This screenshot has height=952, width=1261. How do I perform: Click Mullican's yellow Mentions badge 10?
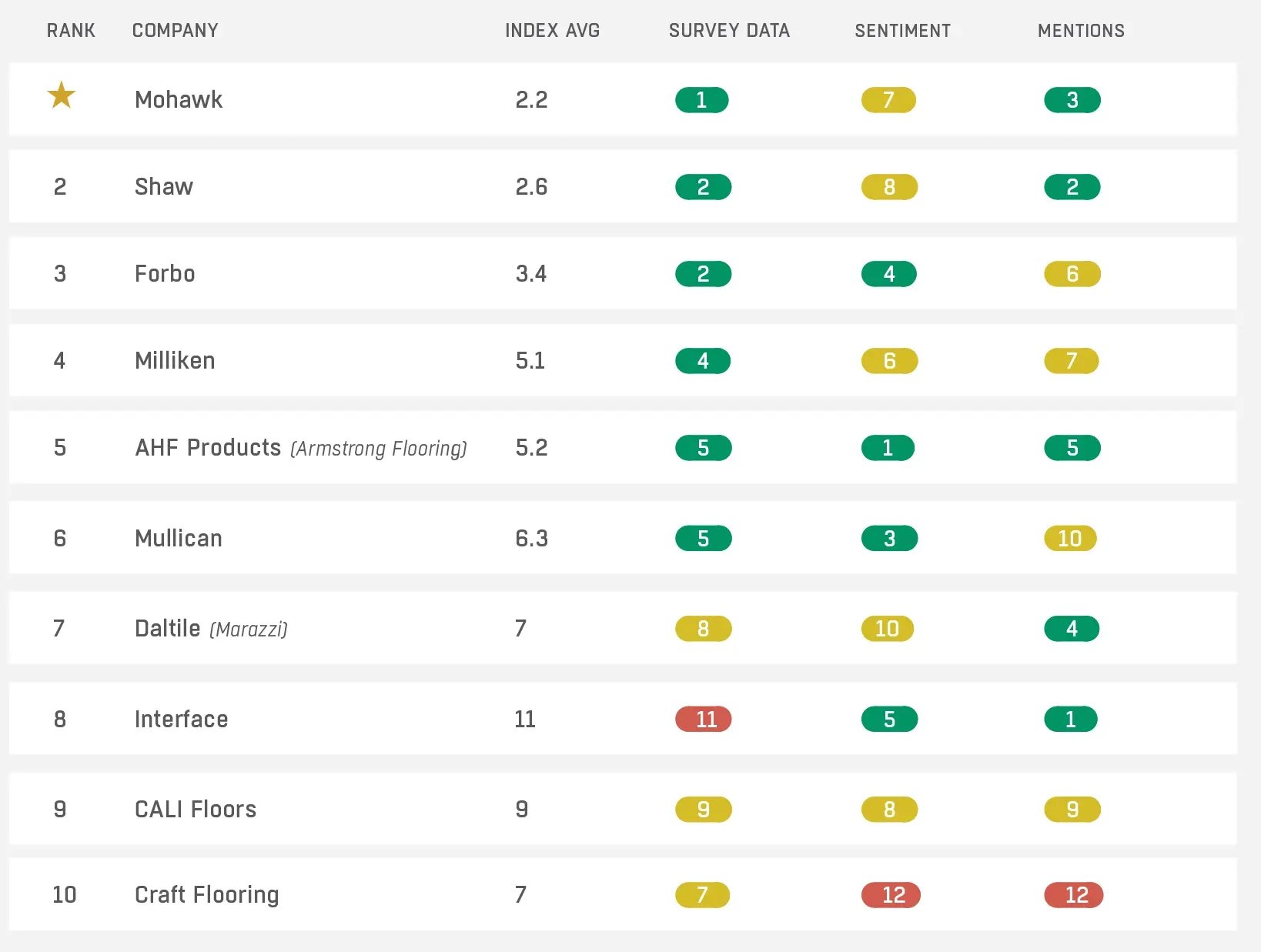pos(1070,539)
